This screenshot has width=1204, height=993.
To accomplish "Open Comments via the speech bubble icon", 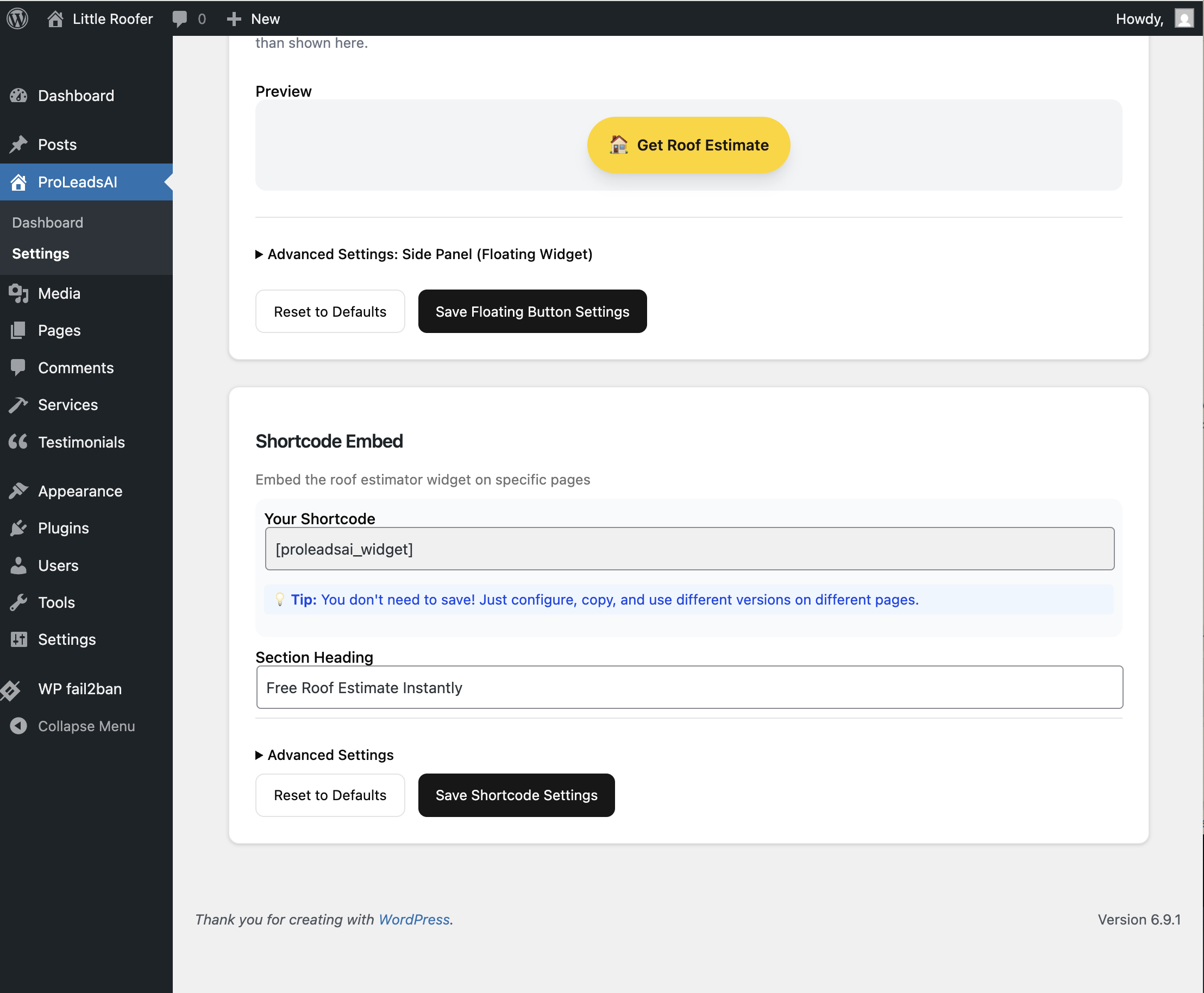I will tap(19, 368).
